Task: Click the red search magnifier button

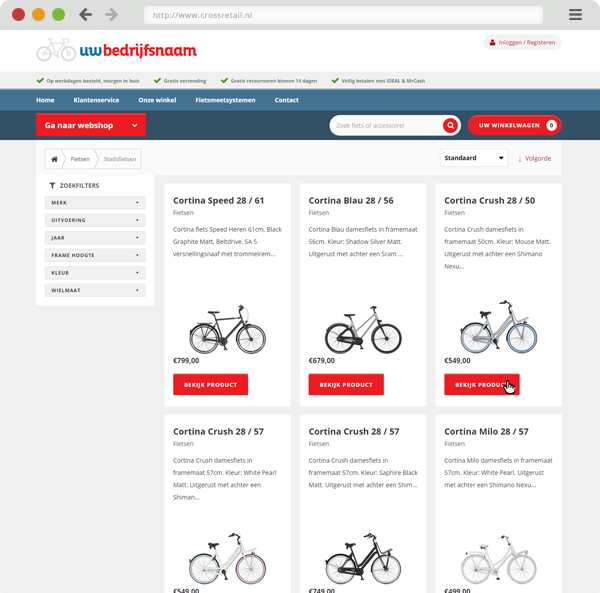Action: [450, 125]
